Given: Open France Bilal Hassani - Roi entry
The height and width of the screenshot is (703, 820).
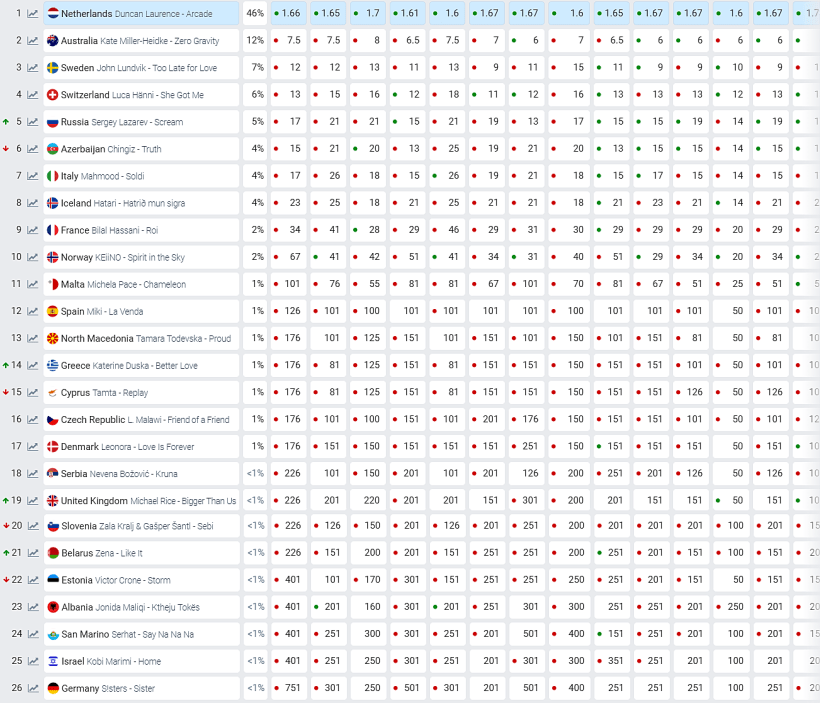Looking at the screenshot, I should [x=141, y=230].
